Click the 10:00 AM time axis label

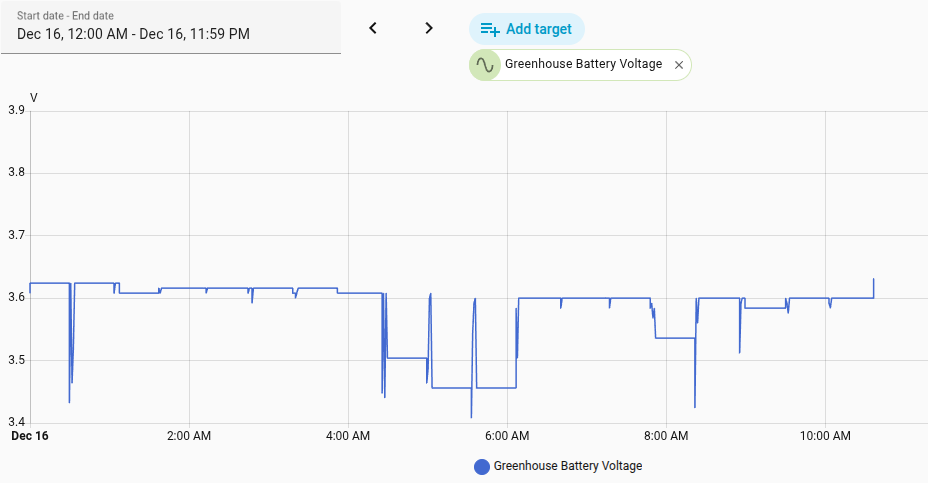tap(825, 436)
